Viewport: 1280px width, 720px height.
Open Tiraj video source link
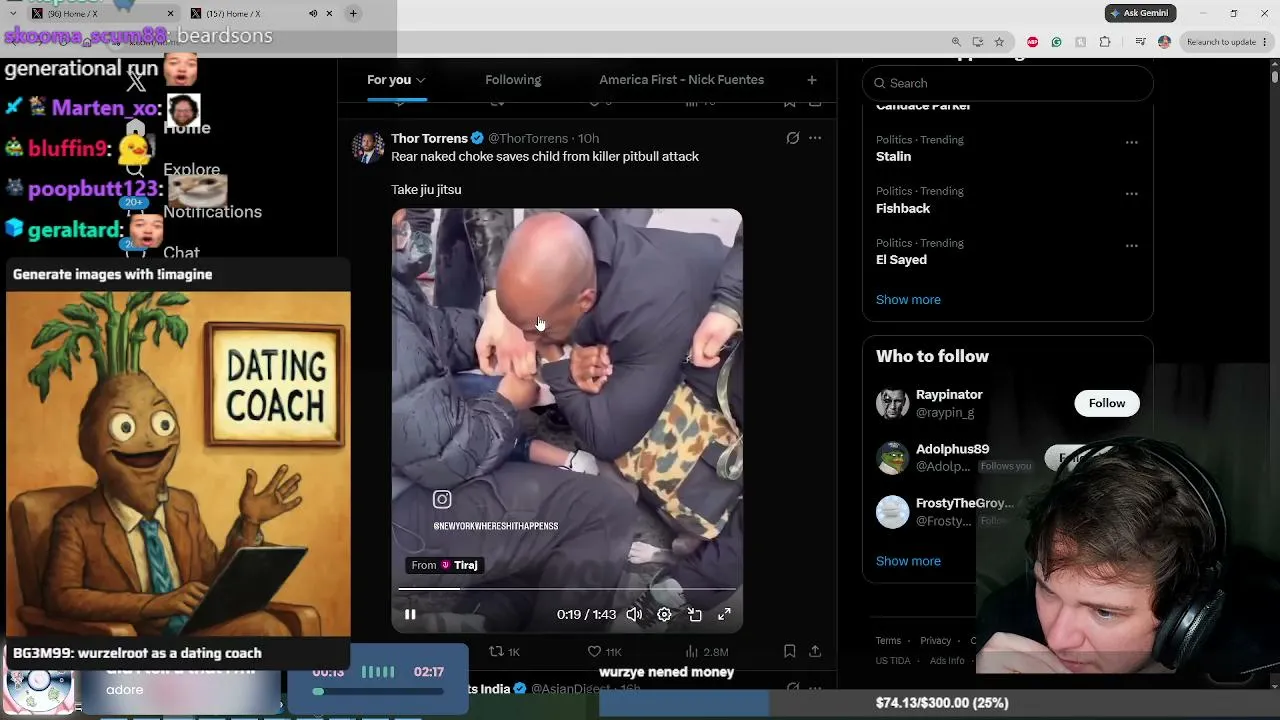[x=445, y=565]
